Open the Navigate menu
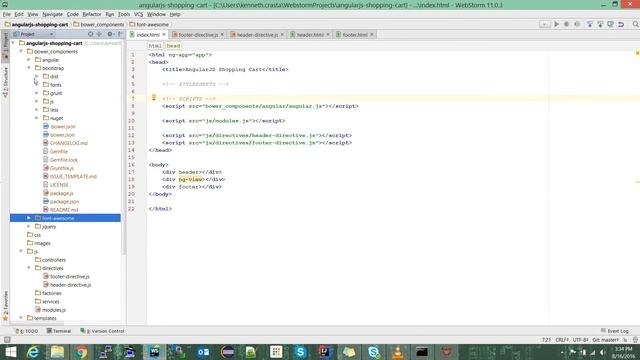 [52, 14]
